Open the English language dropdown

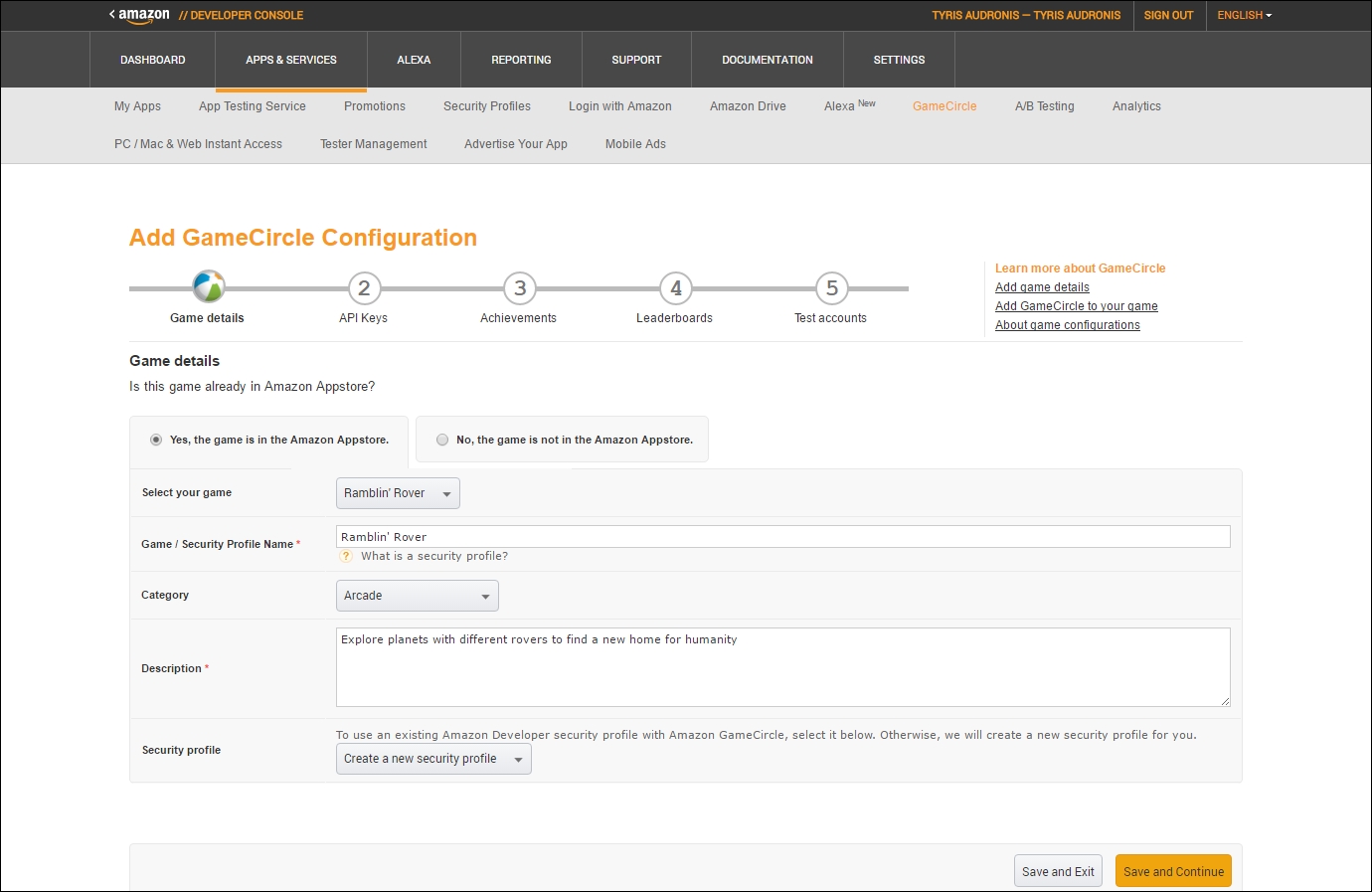click(1244, 15)
